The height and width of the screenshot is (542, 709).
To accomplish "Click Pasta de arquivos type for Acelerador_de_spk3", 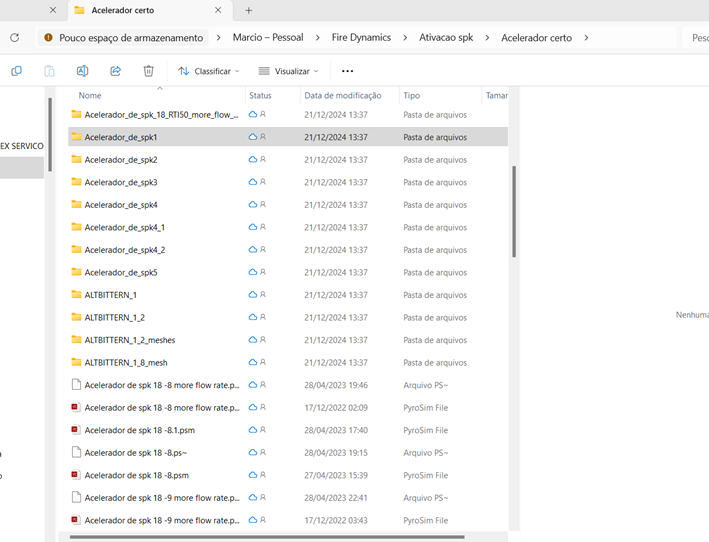I will pyautogui.click(x=435, y=182).
